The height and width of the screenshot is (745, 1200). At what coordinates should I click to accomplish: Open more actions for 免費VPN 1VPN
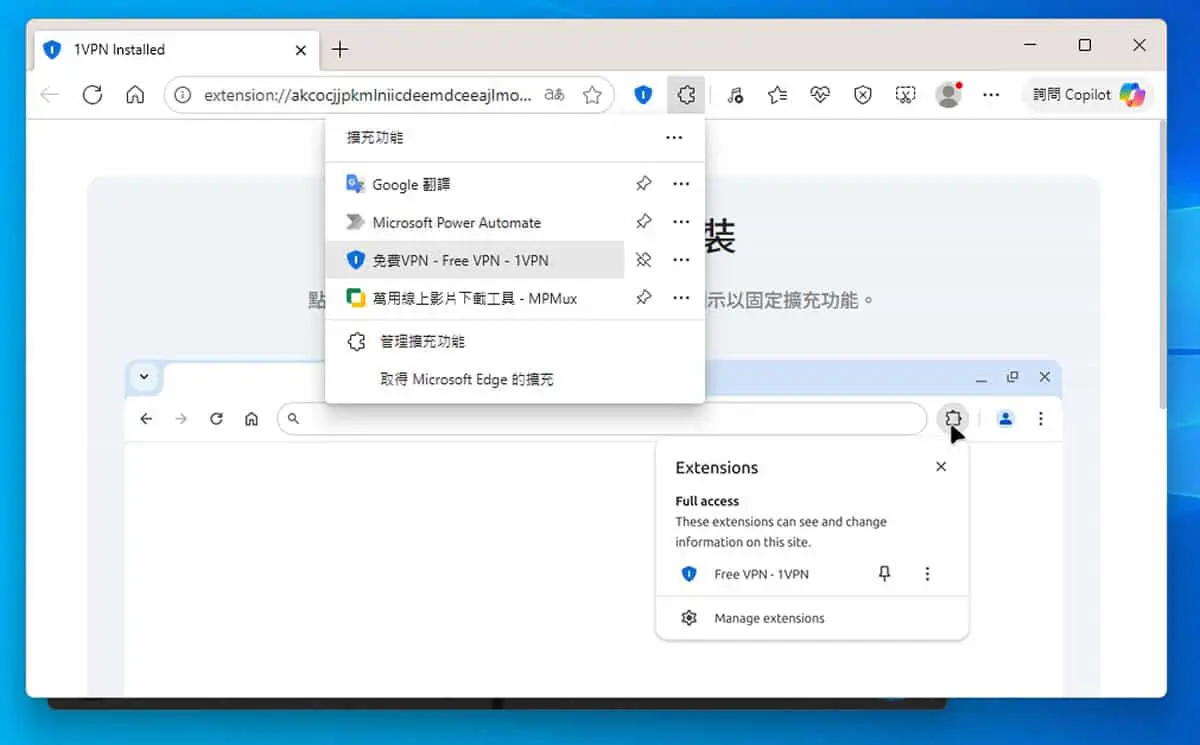click(681, 260)
